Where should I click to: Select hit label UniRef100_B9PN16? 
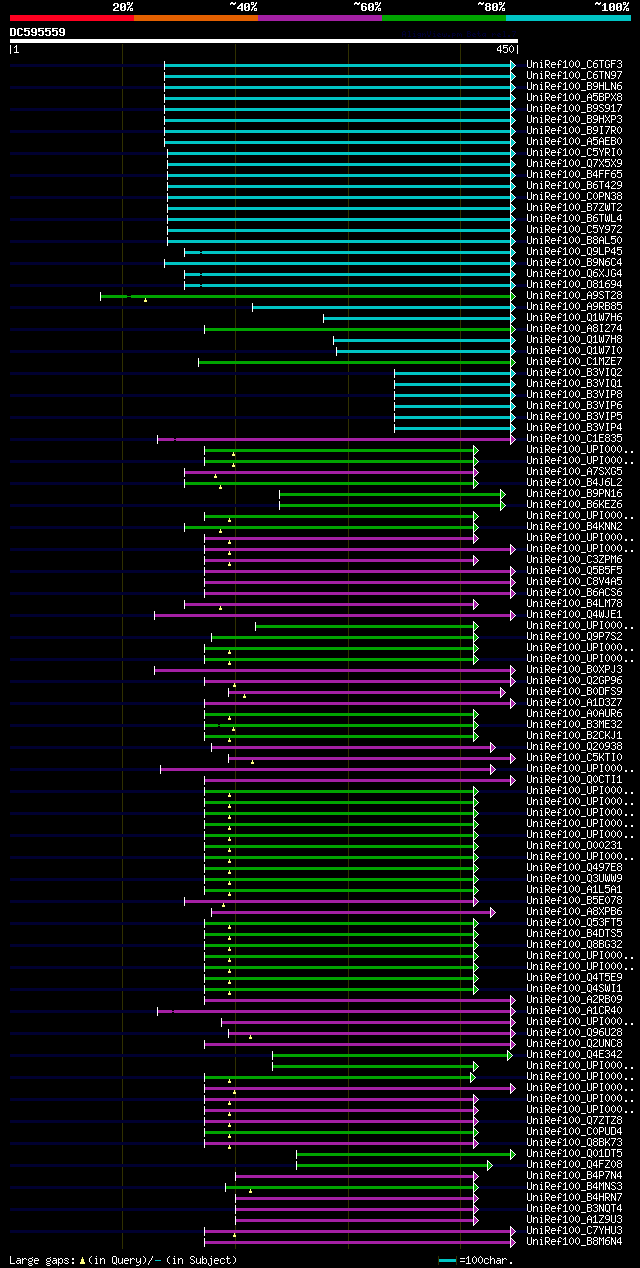tap(574, 494)
